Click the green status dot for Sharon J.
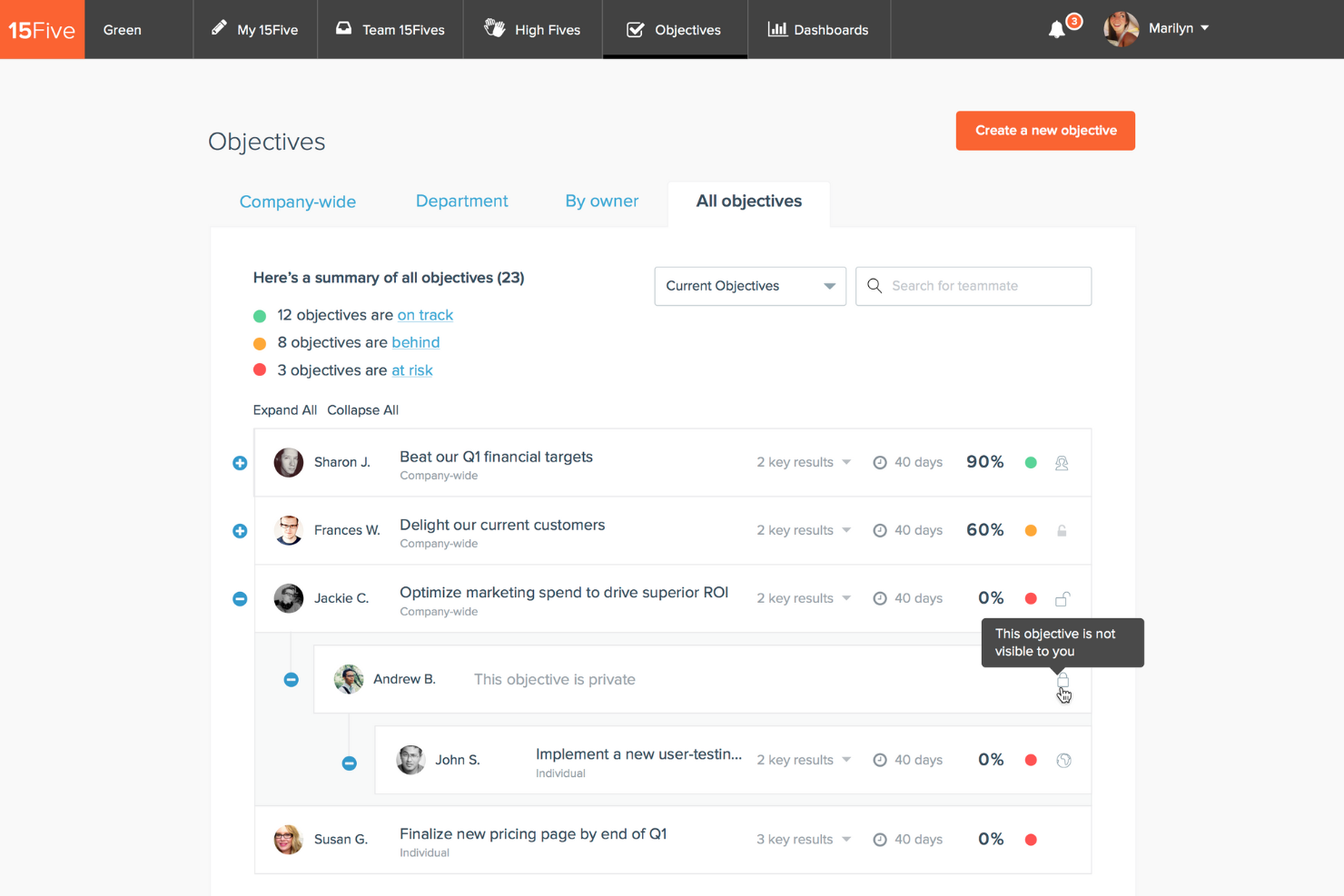The height and width of the screenshot is (896, 1344). click(1031, 463)
